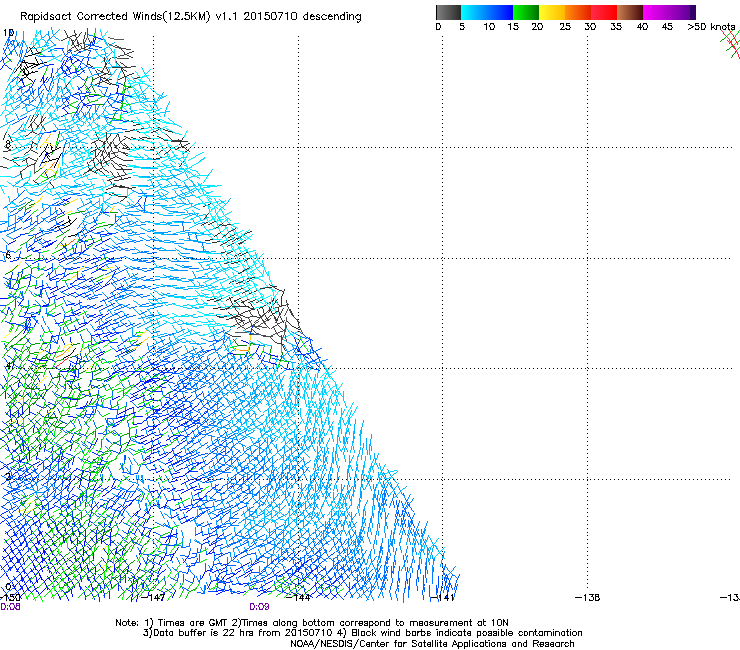Image resolution: width=740 pixels, height=650 pixels.
Task: Click the gray 0-5 knots color band
Action: pos(448,12)
